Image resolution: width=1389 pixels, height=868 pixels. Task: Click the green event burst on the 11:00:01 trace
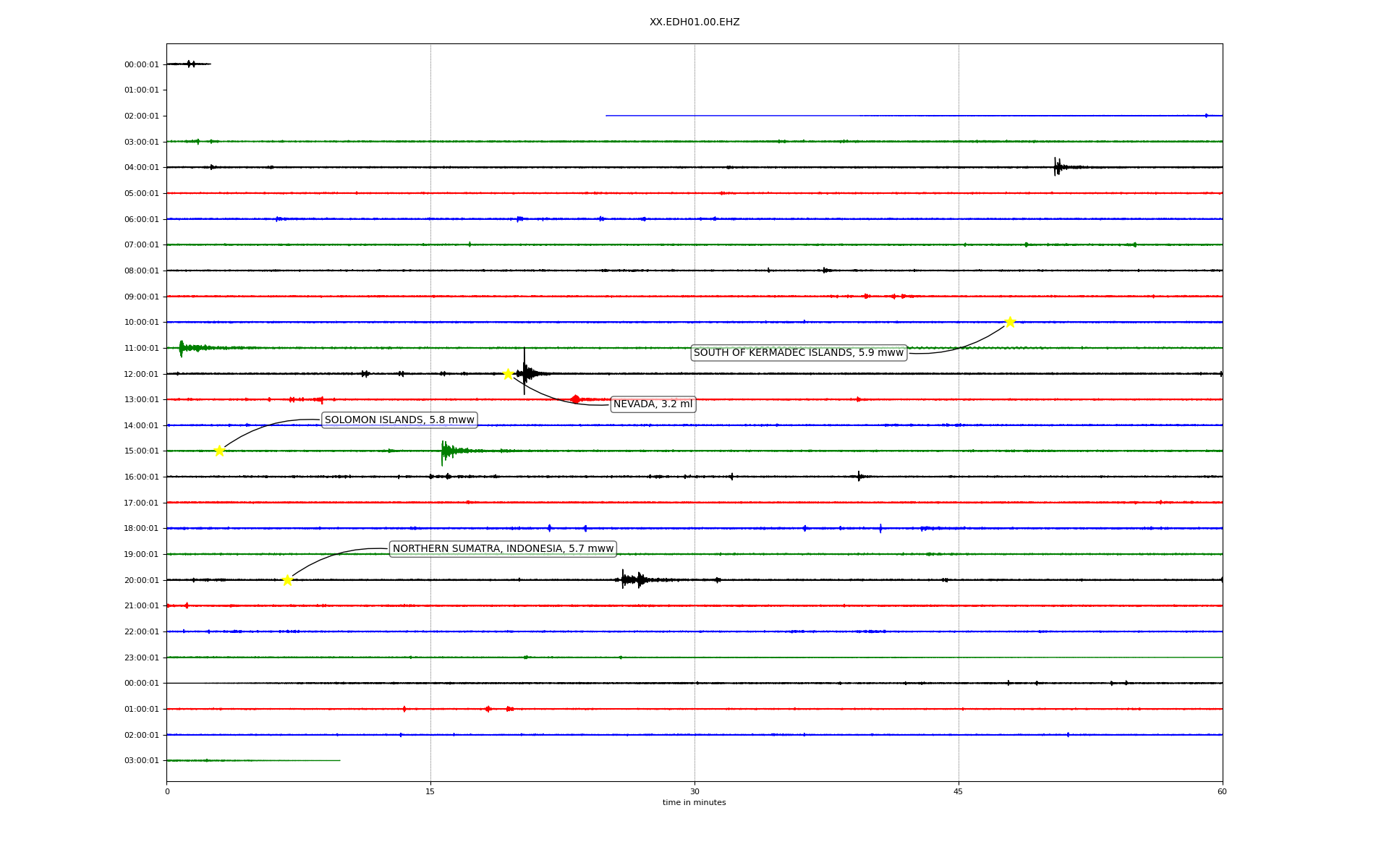(x=182, y=348)
